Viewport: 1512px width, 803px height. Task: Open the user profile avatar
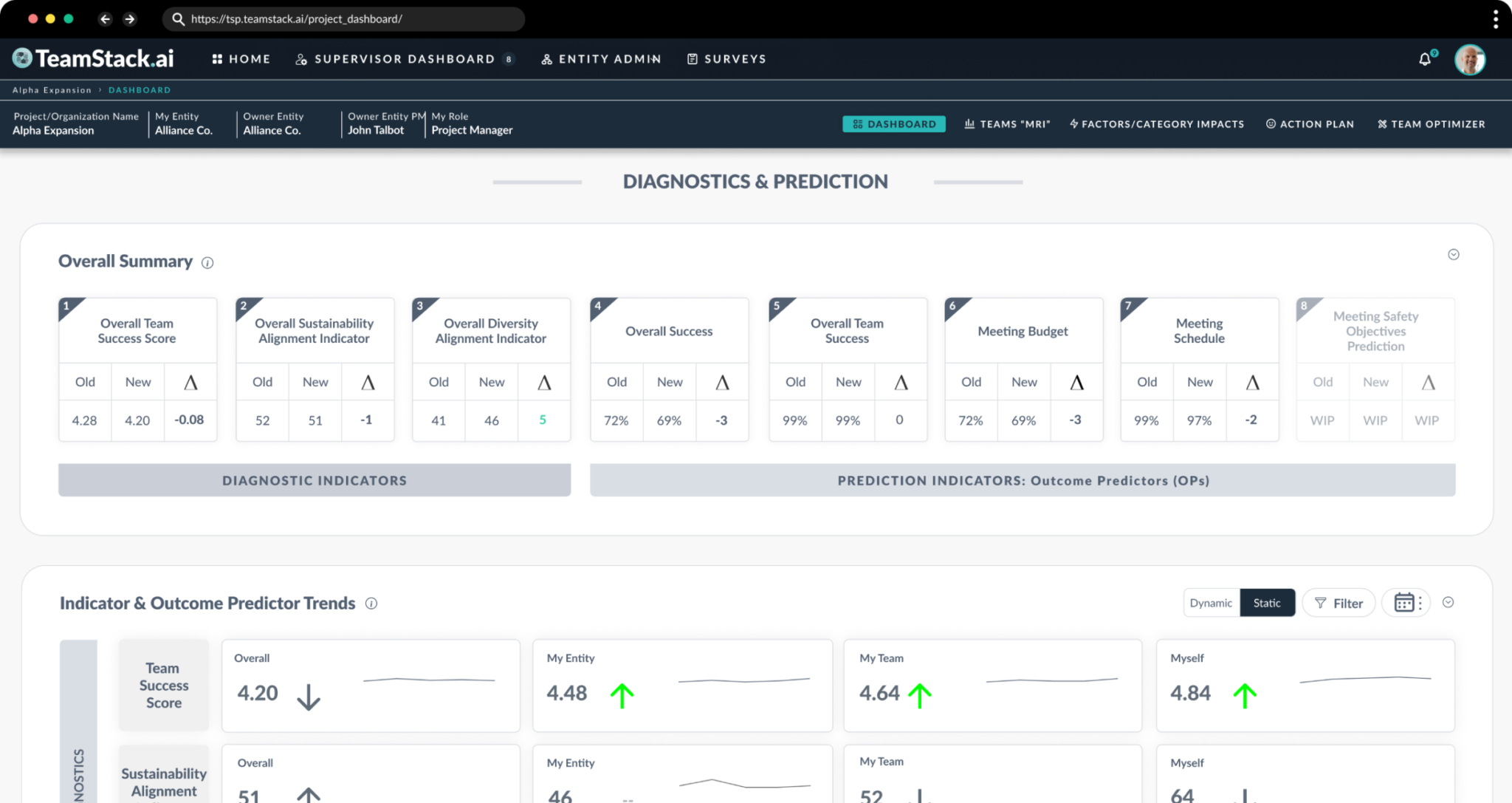click(1469, 59)
